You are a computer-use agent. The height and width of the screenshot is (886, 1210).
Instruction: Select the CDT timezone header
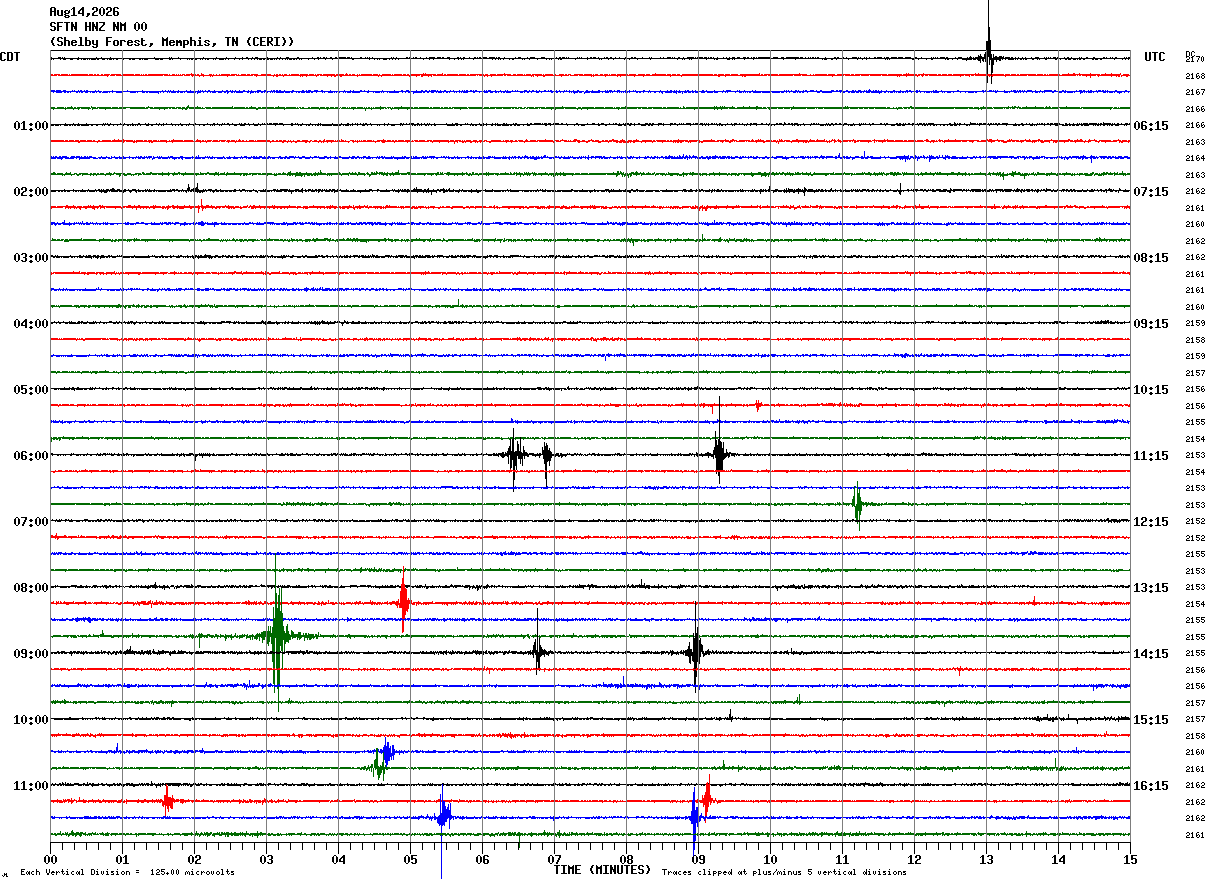(x=10, y=57)
